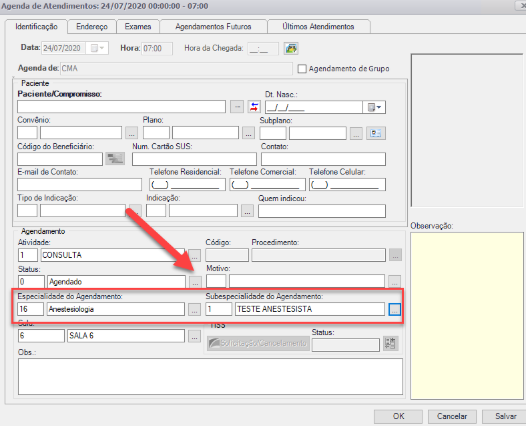
Task: Open Últimos Atendimentos tab
Action: click(x=318, y=27)
